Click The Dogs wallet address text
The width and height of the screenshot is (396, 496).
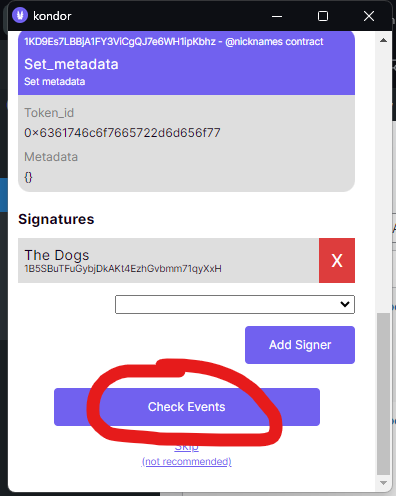[x=123, y=269]
